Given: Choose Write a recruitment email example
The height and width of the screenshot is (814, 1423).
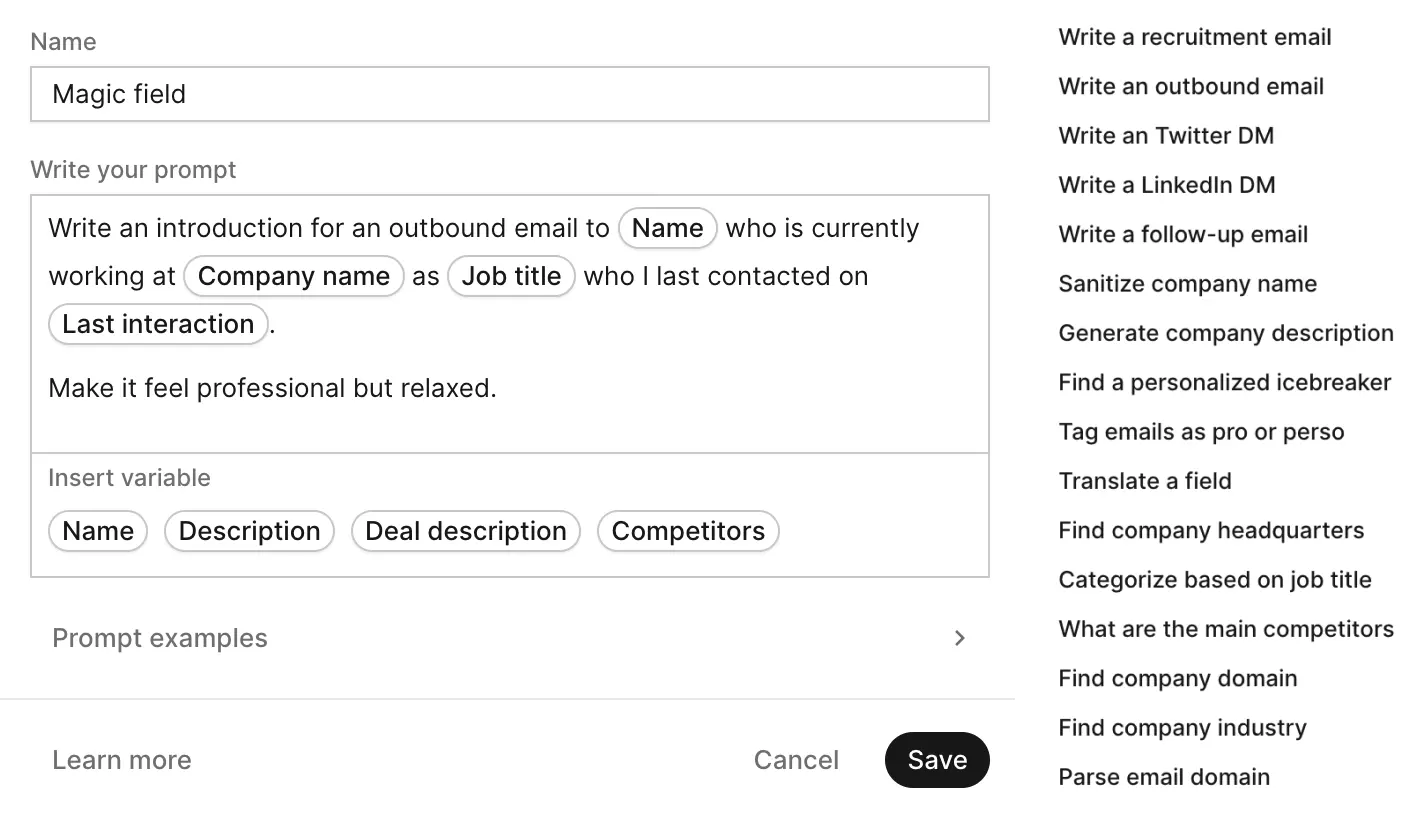Looking at the screenshot, I should pos(1195,37).
